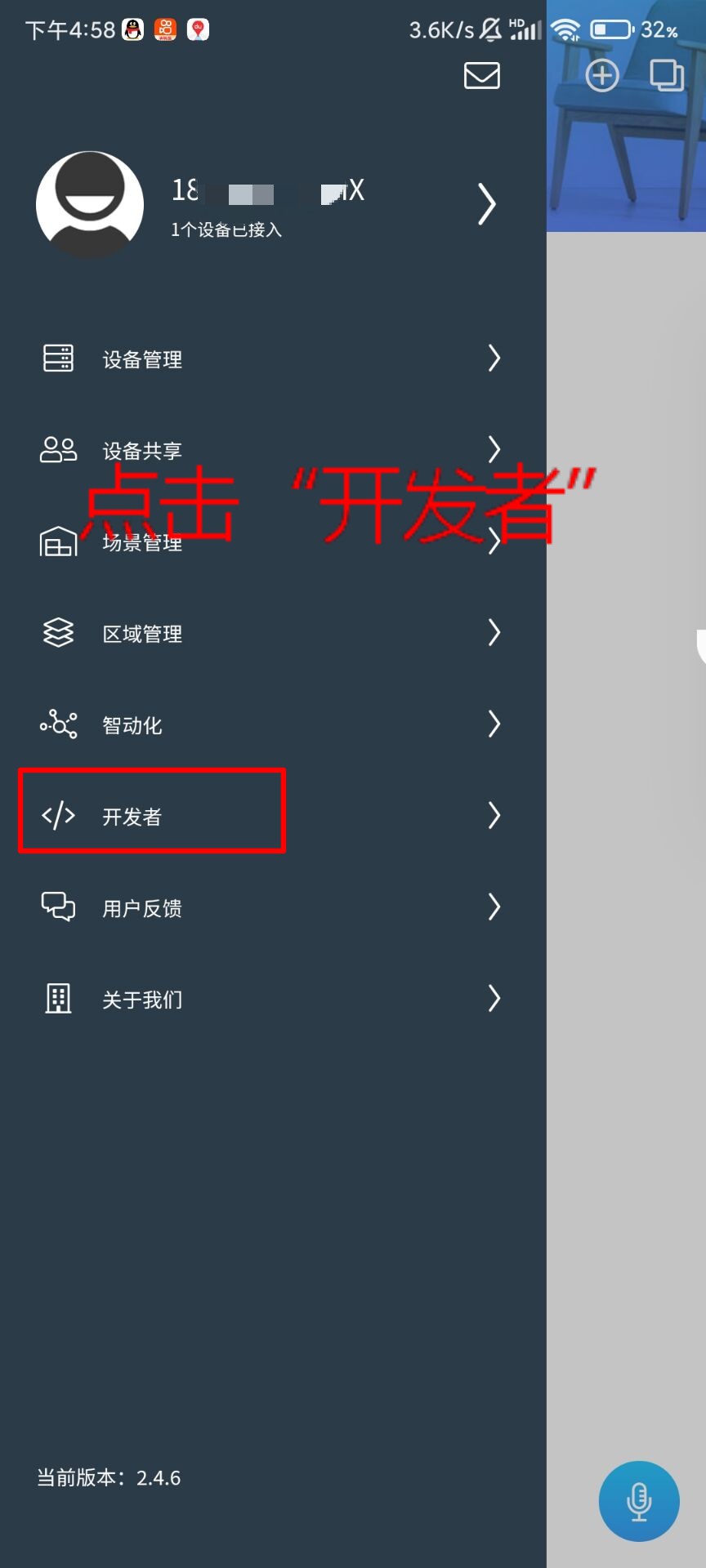
Task: Tap the add device plus icon
Action: click(602, 76)
